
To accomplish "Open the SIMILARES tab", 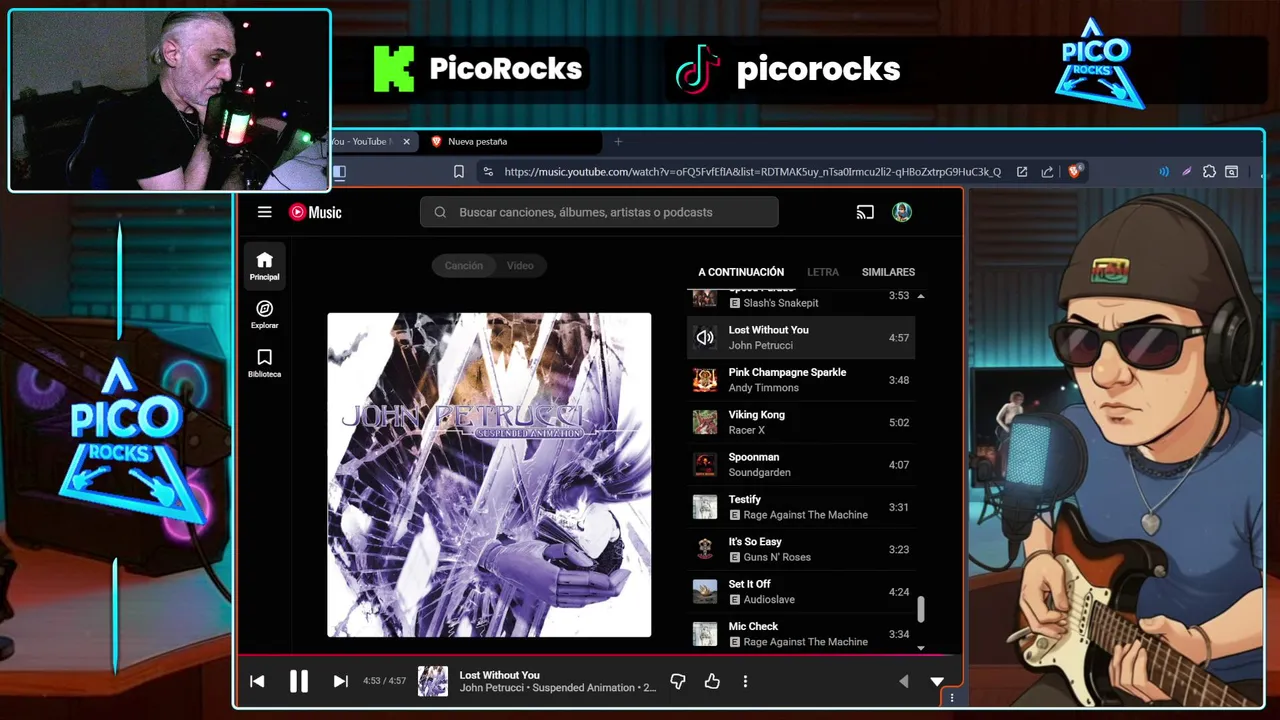I will click(888, 272).
